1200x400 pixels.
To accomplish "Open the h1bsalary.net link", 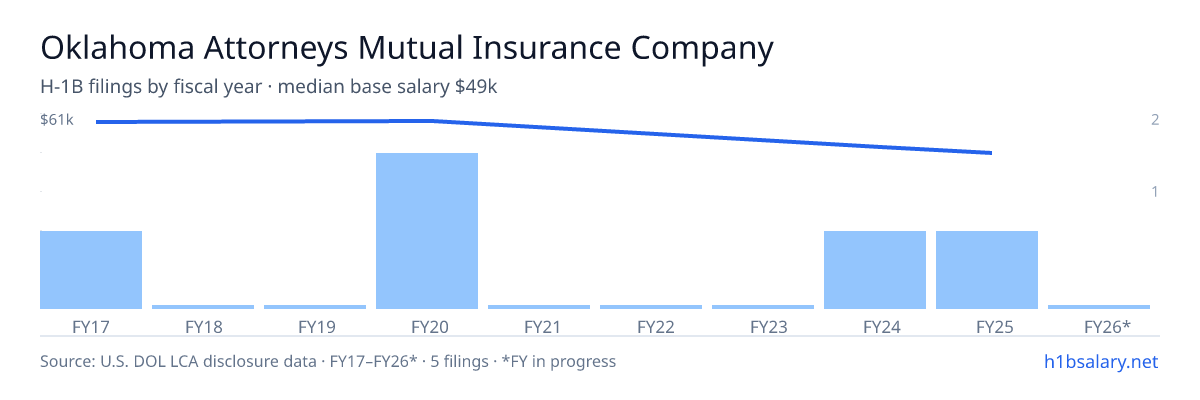I will (1100, 361).
